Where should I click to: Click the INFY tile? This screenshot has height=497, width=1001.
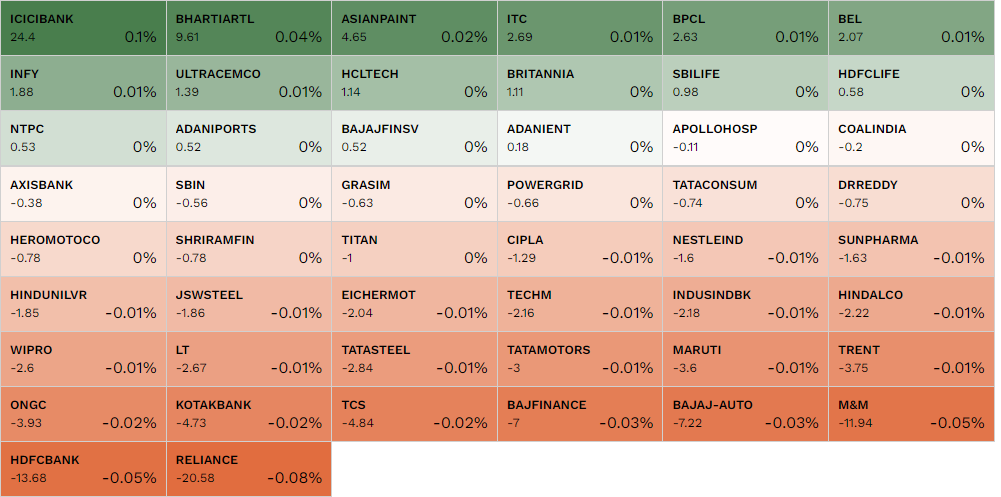coord(83,83)
